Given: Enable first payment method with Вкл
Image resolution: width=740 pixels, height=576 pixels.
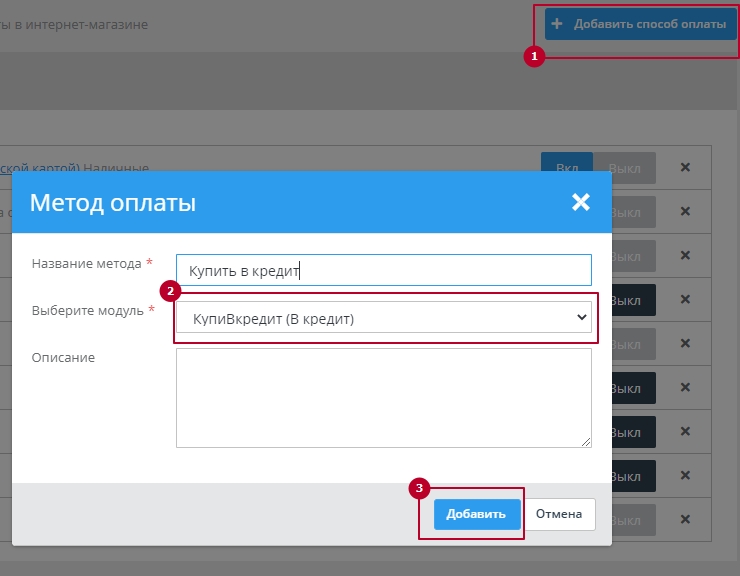Looking at the screenshot, I should click(x=566, y=167).
